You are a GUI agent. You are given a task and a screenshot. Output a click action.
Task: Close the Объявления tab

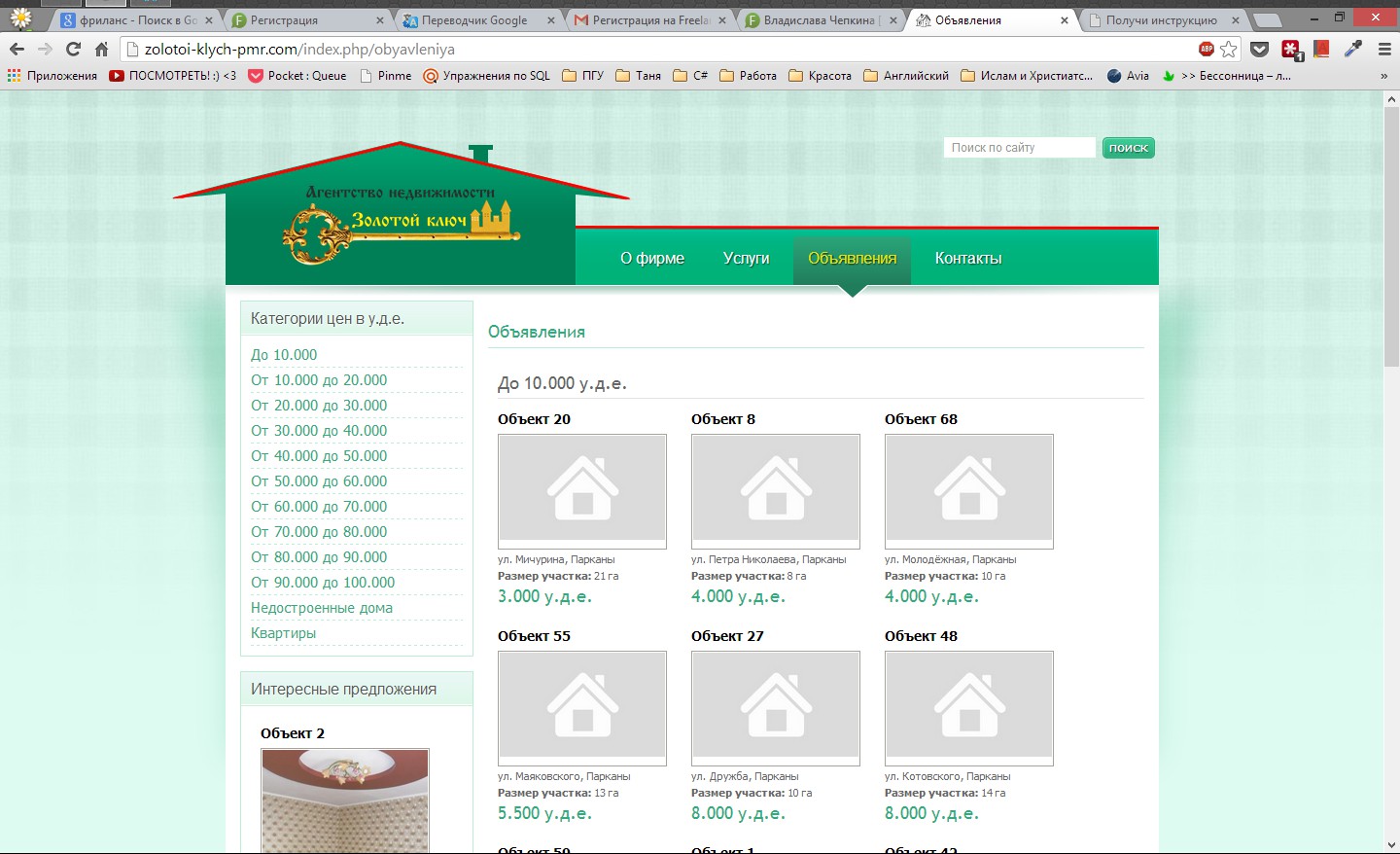point(1064,19)
